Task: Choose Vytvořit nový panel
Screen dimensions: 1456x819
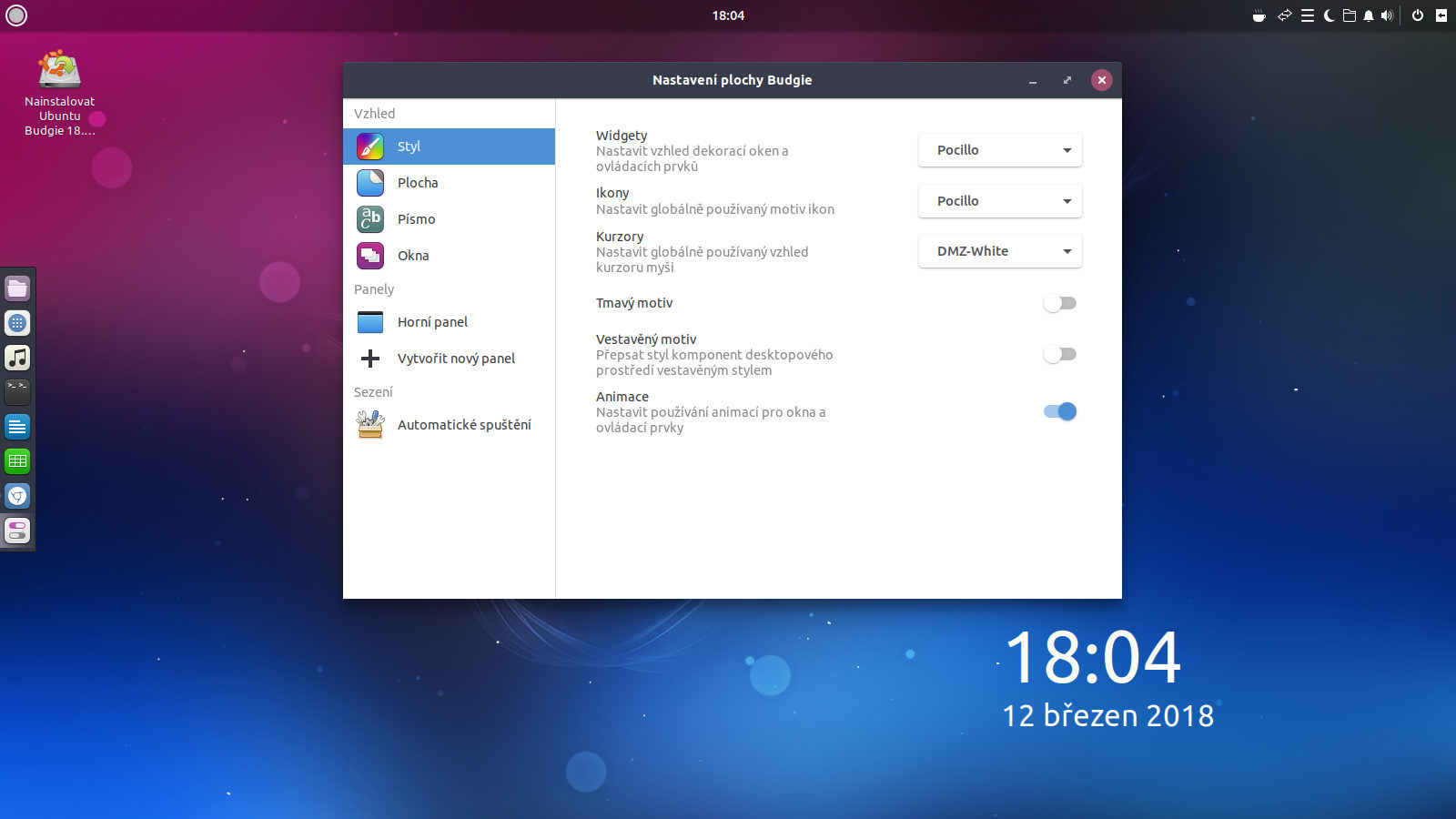Action: coord(449,359)
